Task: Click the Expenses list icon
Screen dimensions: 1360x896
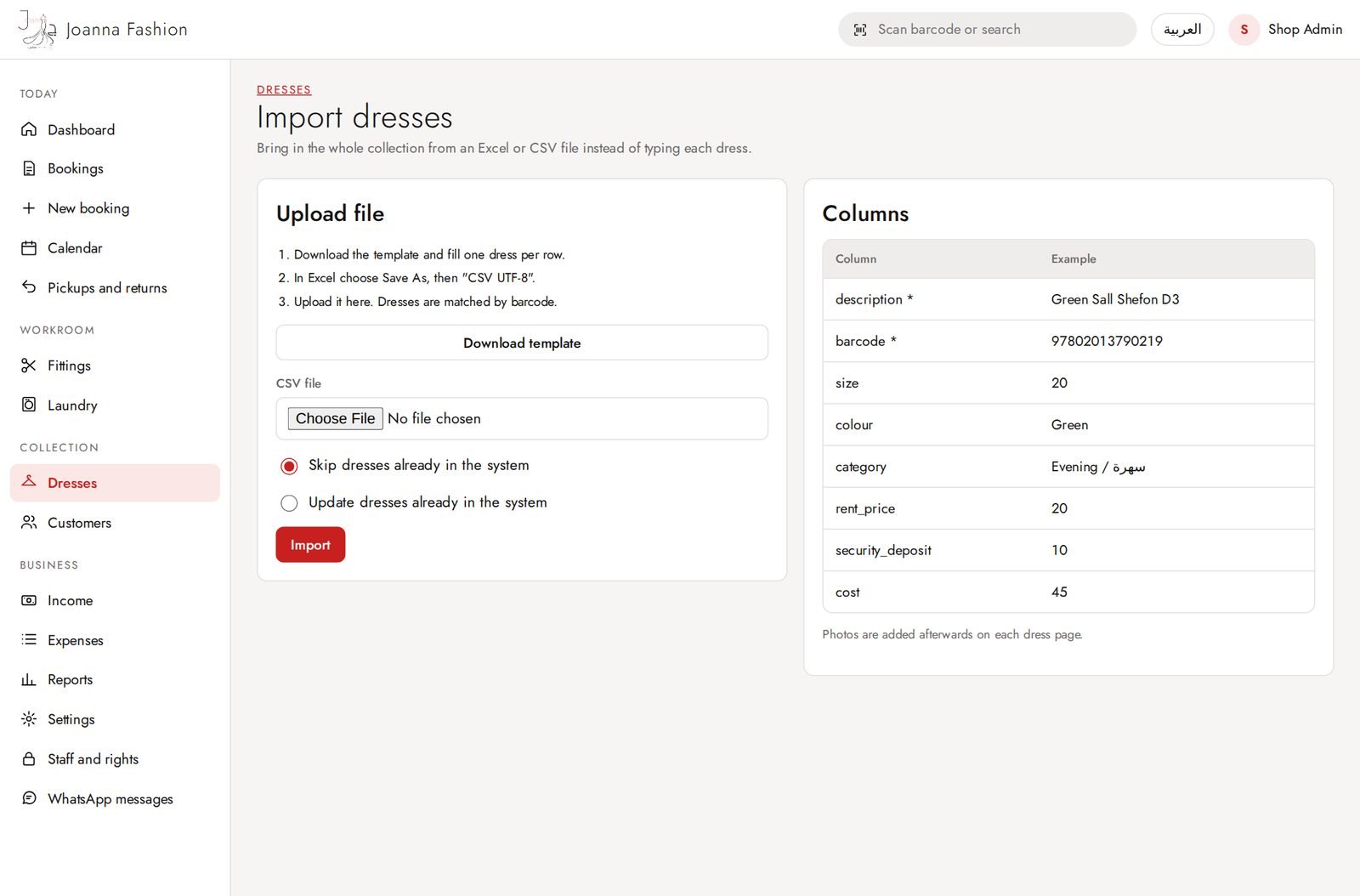Action: tap(29, 639)
